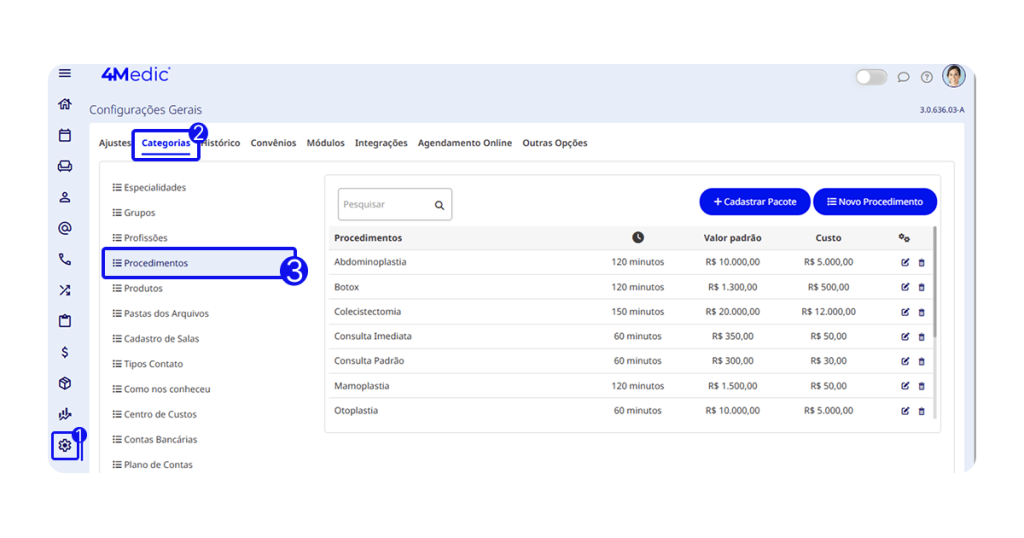This screenshot has height=538, width=1024.
Task: Click the Pesquisar search field
Action: [x=386, y=204]
